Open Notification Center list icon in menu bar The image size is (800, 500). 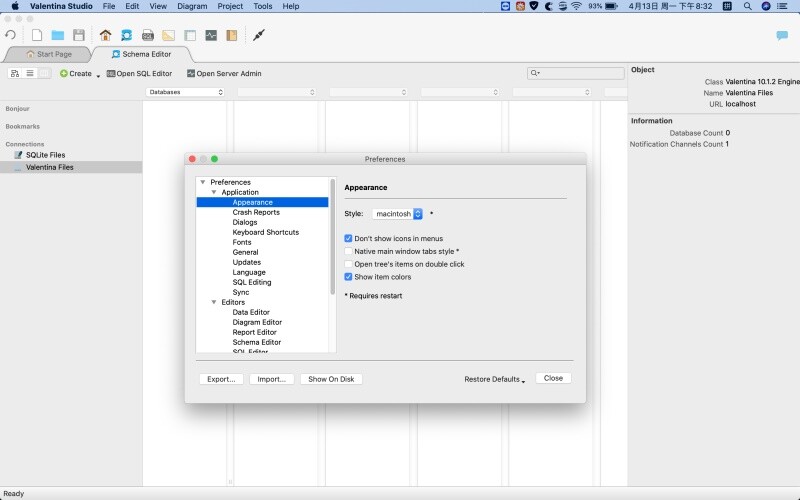click(782, 6)
